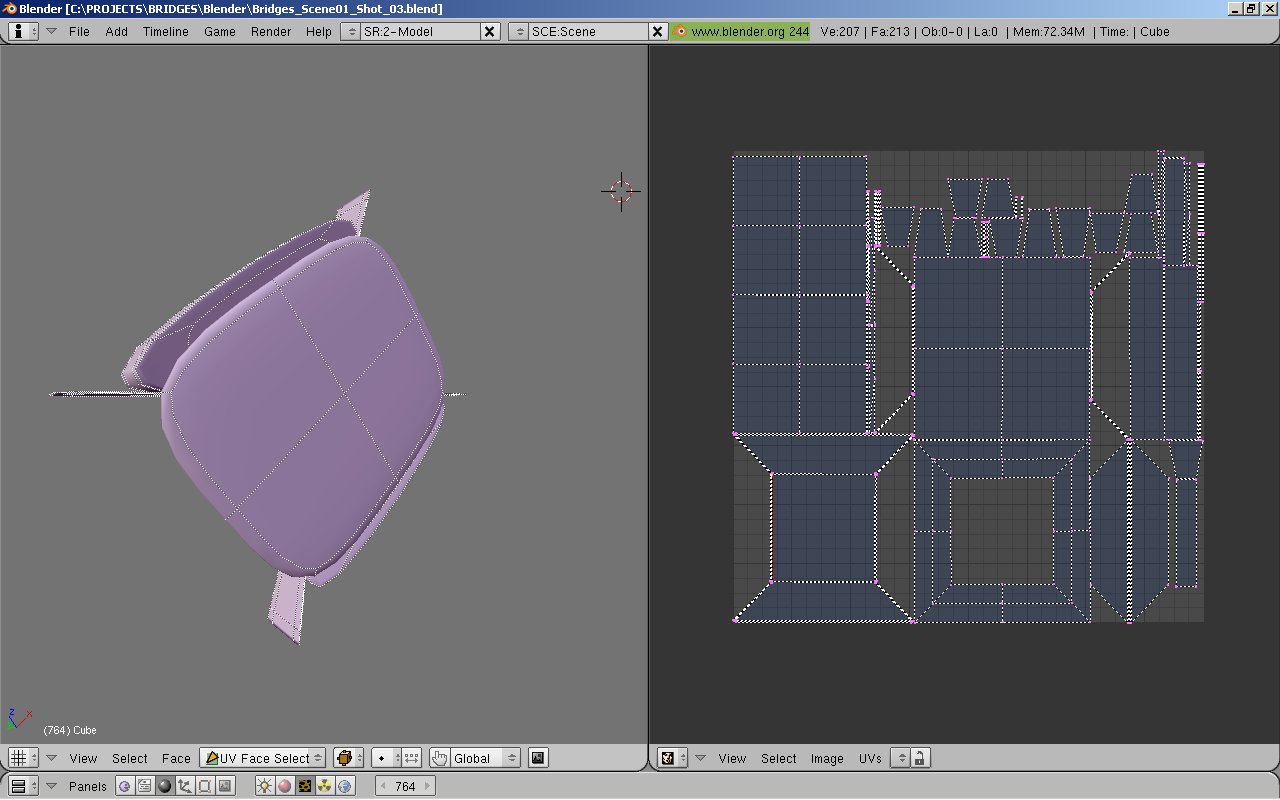Viewport: 1280px width, 800px height.
Task: Open the 3D view's Select menu
Action: click(x=130, y=758)
